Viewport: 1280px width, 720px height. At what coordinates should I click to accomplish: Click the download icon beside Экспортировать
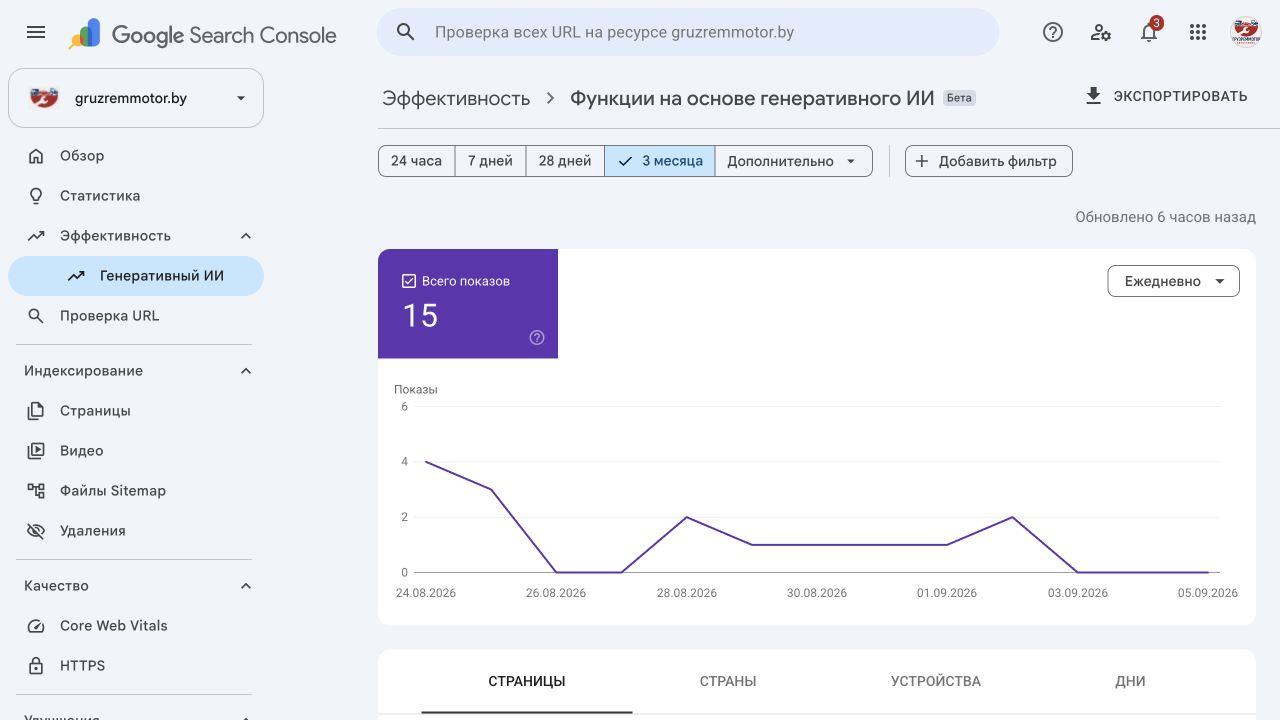point(1093,96)
